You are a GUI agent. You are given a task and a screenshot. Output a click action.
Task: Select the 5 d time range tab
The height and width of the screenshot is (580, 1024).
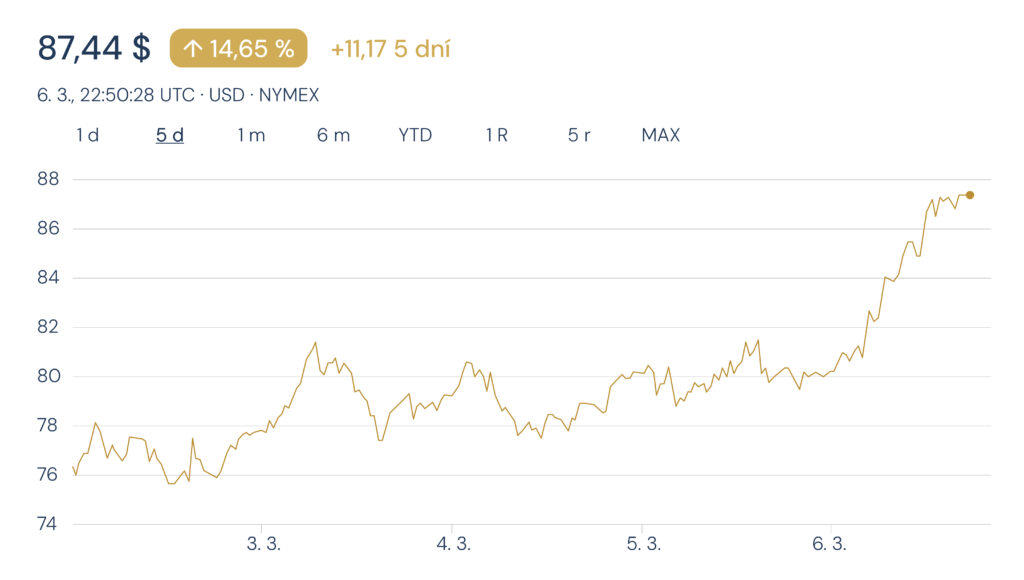(x=170, y=135)
